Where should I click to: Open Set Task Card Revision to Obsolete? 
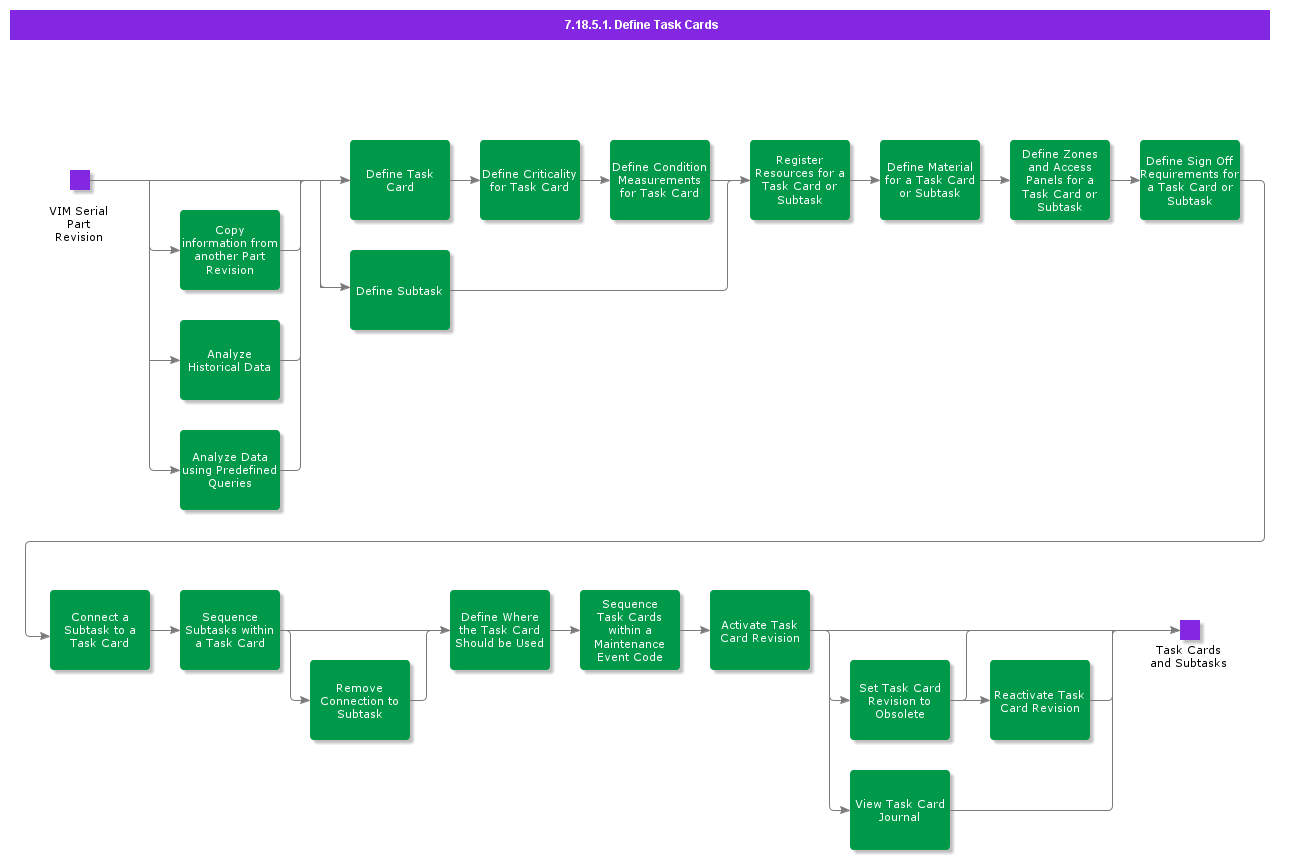pyautogui.click(x=900, y=700)
